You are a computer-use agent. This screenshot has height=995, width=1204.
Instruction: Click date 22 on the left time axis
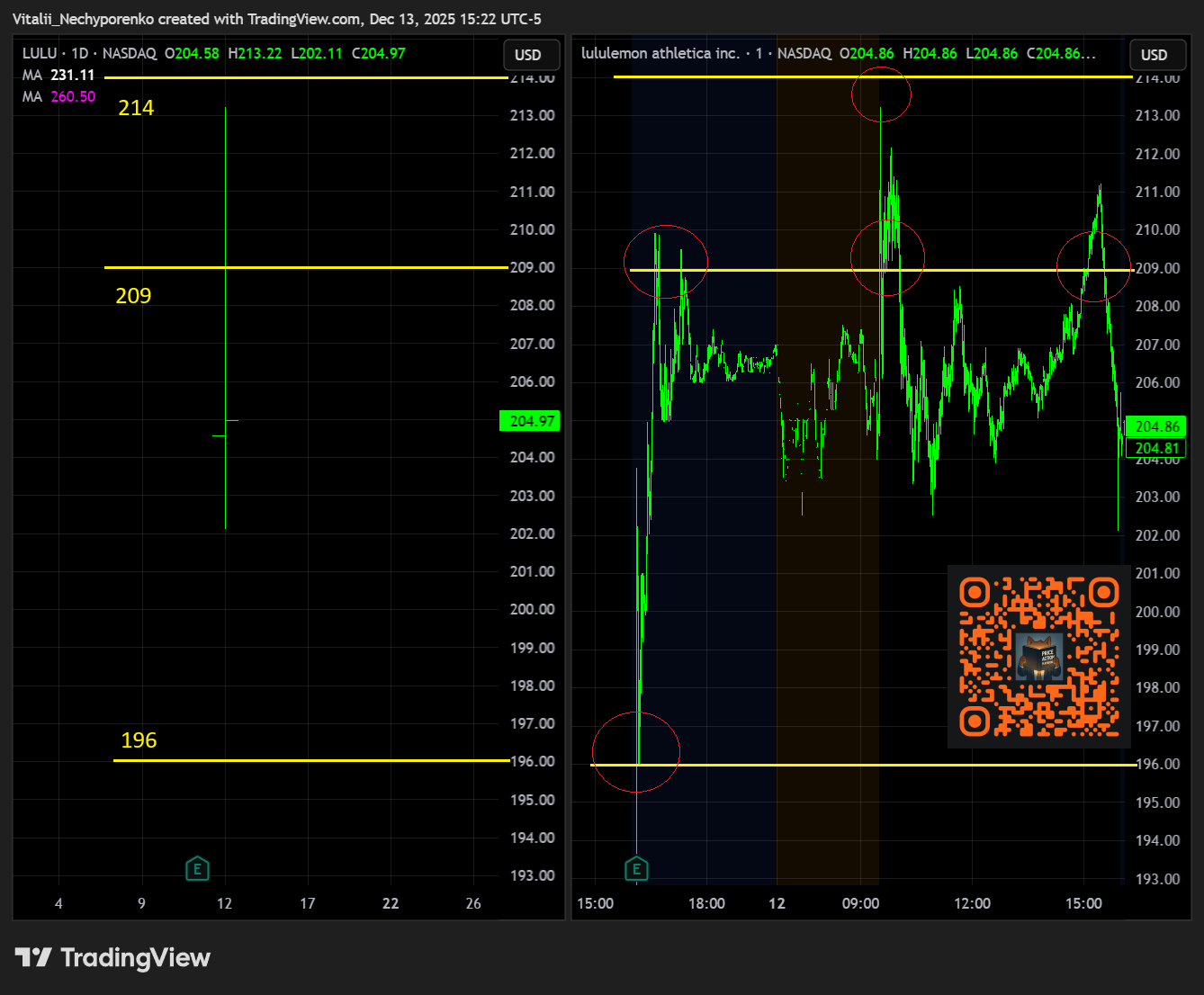point(391,903)
